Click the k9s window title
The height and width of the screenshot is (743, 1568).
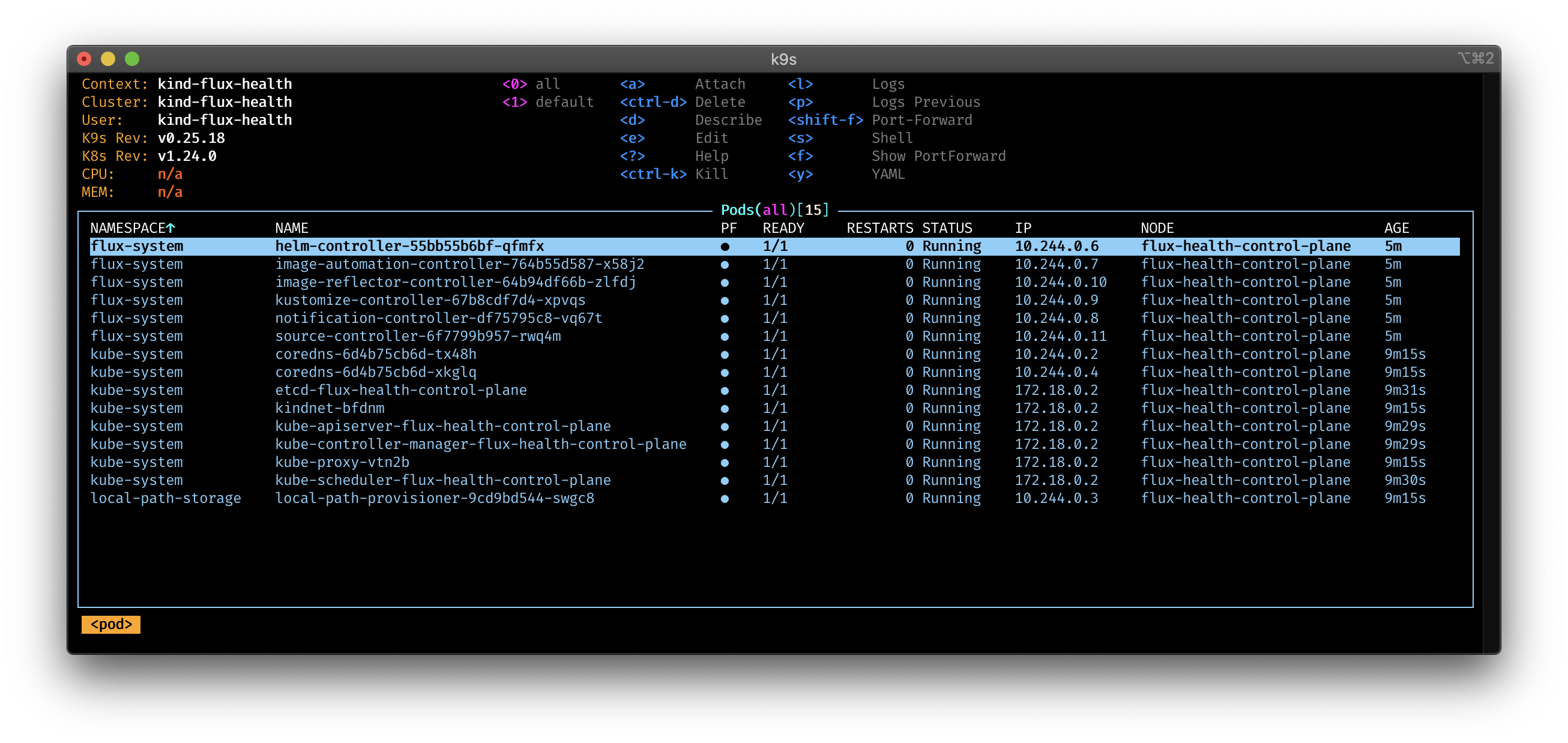[x=783, y=59]
